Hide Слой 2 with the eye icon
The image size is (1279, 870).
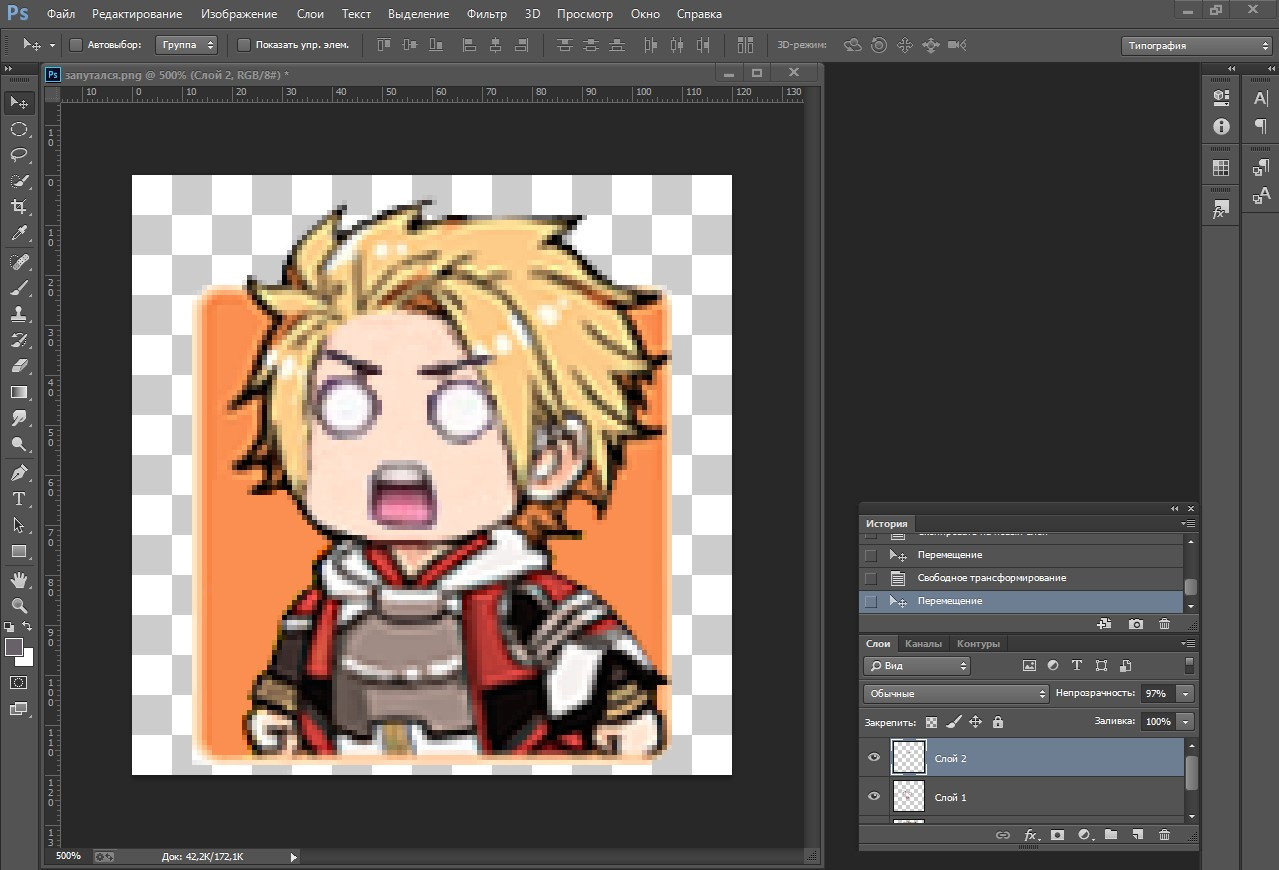874,758
